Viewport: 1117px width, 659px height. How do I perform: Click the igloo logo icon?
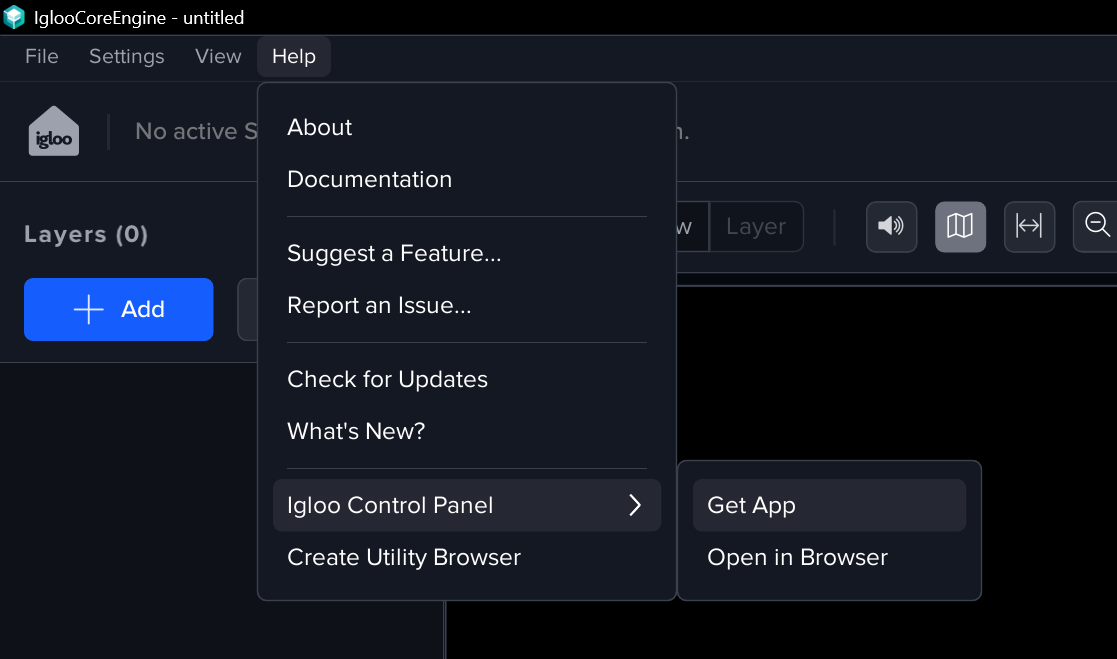54,131
